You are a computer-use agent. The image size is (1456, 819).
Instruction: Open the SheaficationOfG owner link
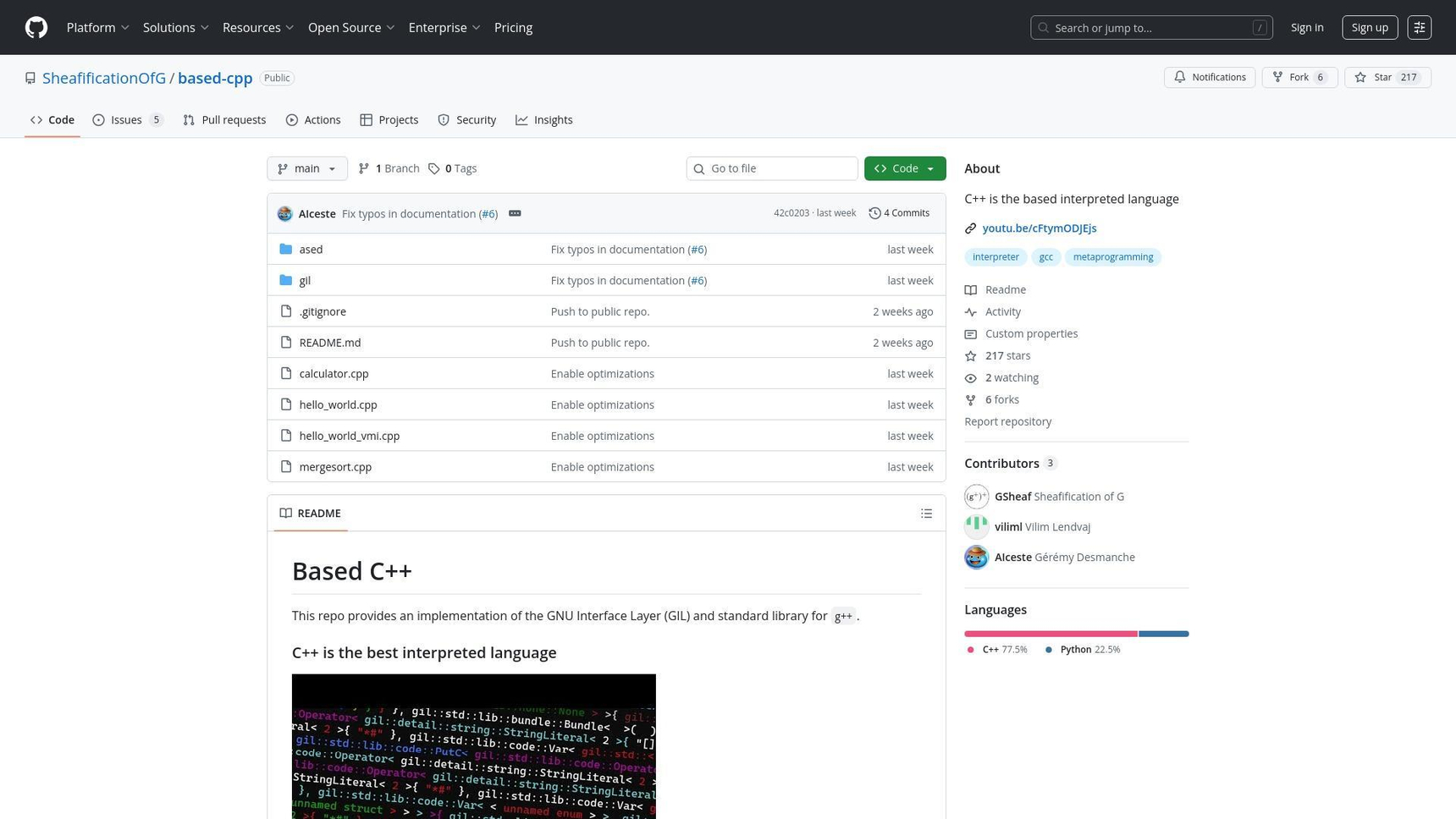104,78
